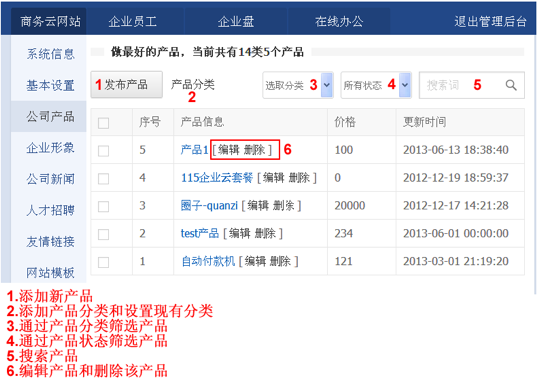
Task: Open 人才招聘 in the sidebar
Action: 50,210
